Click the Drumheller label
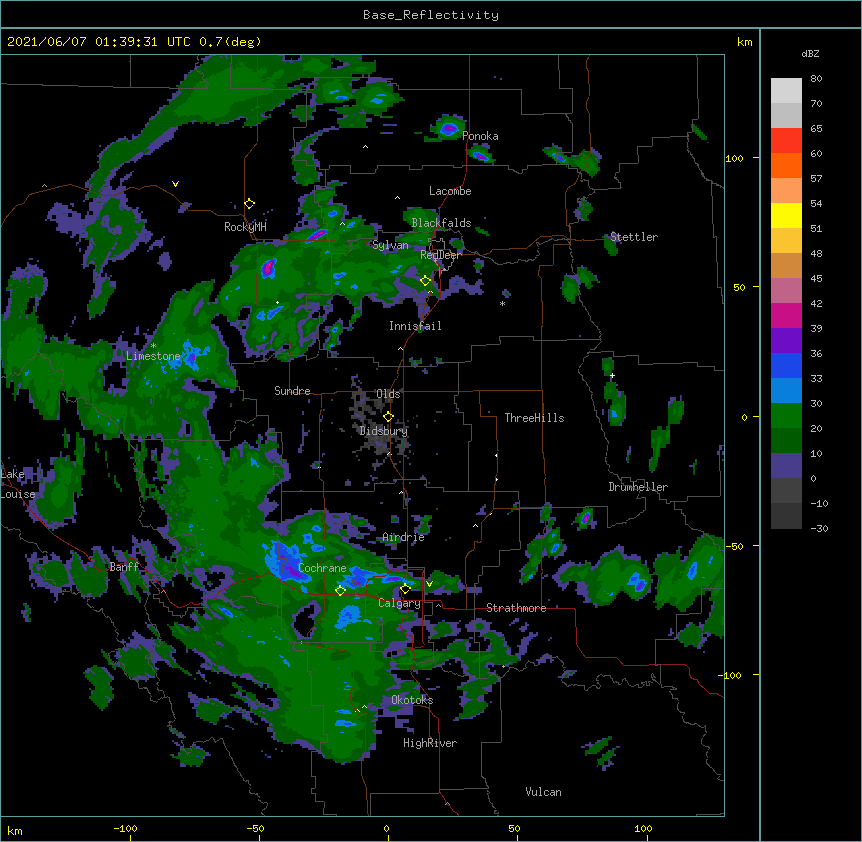The width and height of the screenshot is (862, 842). pyautogui.click(x=638, y=487)
